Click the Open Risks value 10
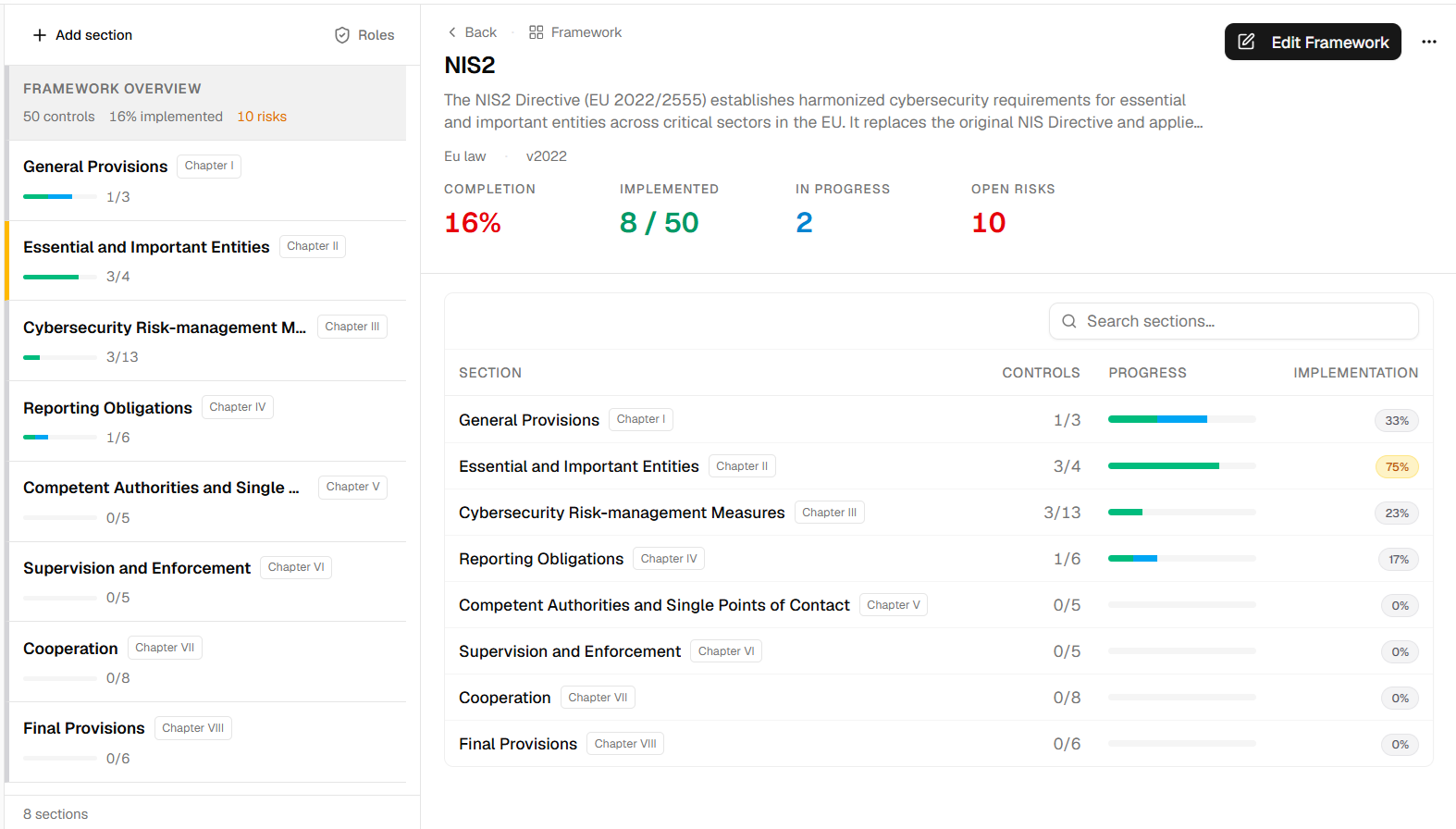The image size is (1456, 829). pyautogui.click(x=989, y=223)
